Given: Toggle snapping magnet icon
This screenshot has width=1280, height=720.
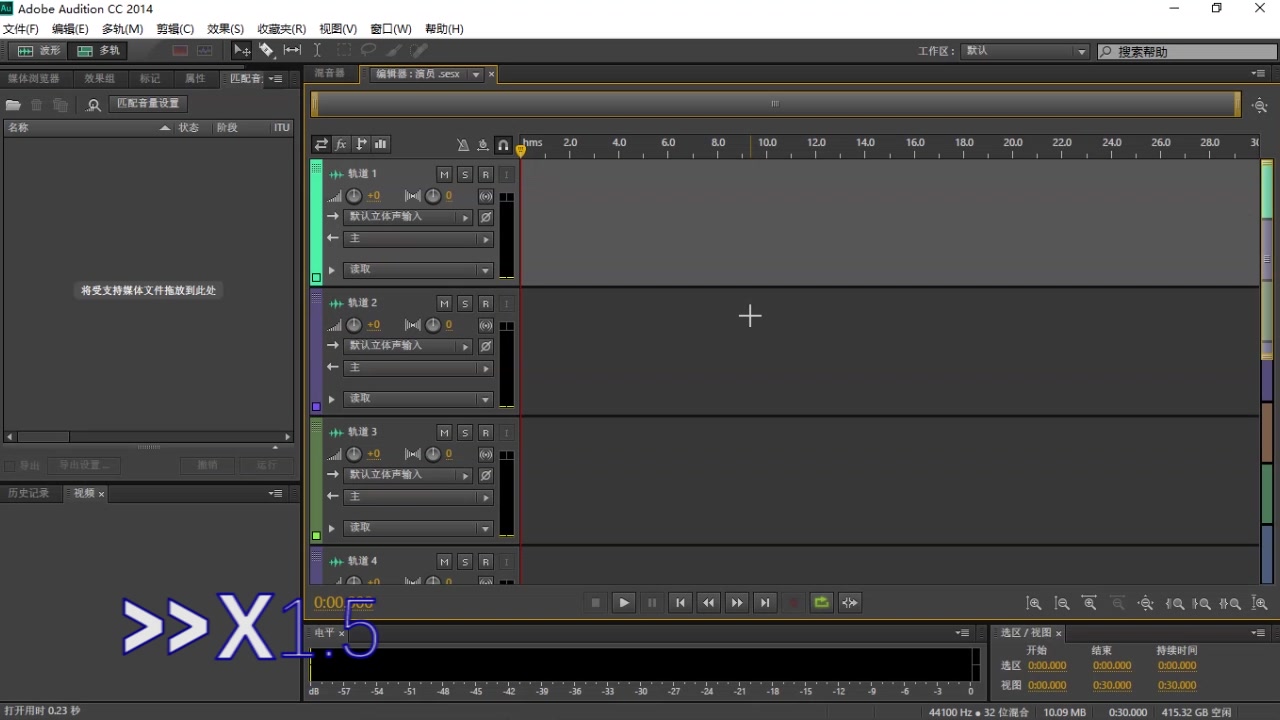Looking at the screenshot, I should point(503,145).
